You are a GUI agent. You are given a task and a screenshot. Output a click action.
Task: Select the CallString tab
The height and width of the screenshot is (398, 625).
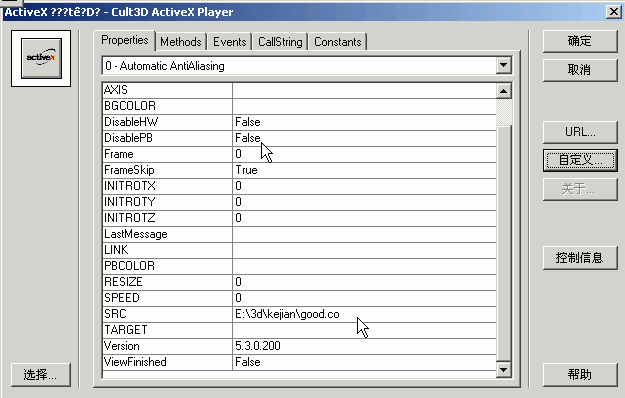point(280,41)
